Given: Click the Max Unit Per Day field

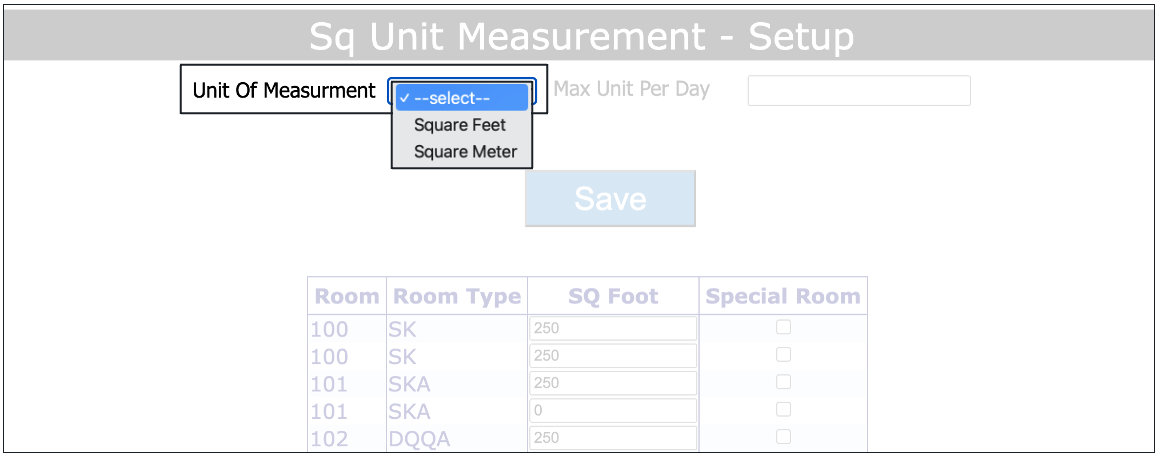Looking at the screenshot, I should pyautogui.click(x=859, y=90).
